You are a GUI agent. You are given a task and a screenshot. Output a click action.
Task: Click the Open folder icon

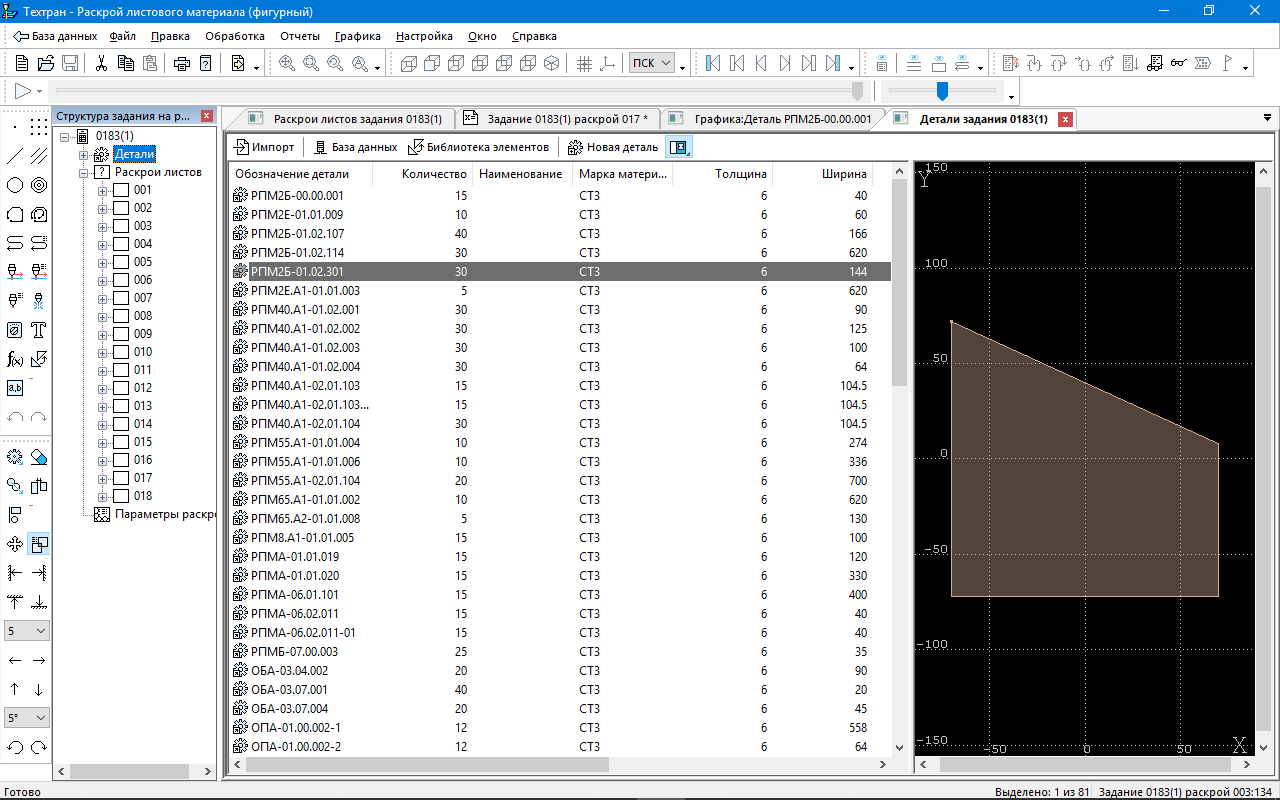(x=46, y=64)
